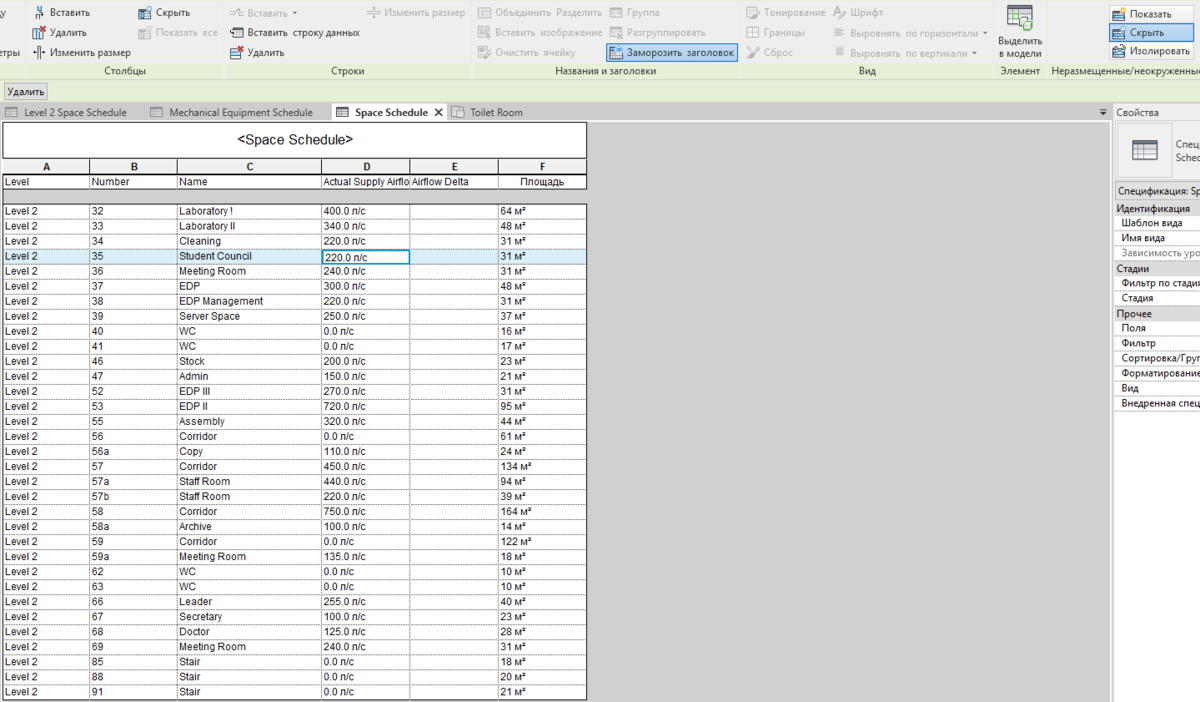Click the Удалить button below the ribbon
Viewport: 1200px width, 702px height.
pos(26,91)
